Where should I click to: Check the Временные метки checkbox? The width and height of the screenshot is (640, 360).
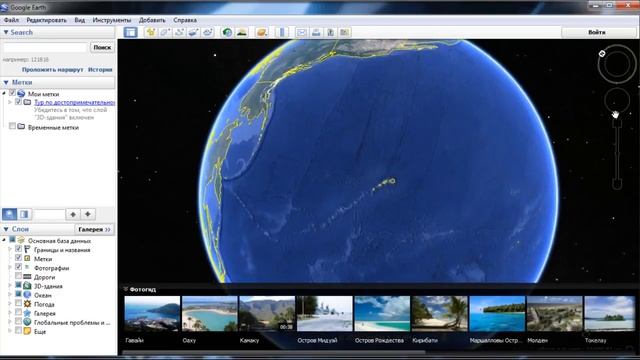click(13, 126)
